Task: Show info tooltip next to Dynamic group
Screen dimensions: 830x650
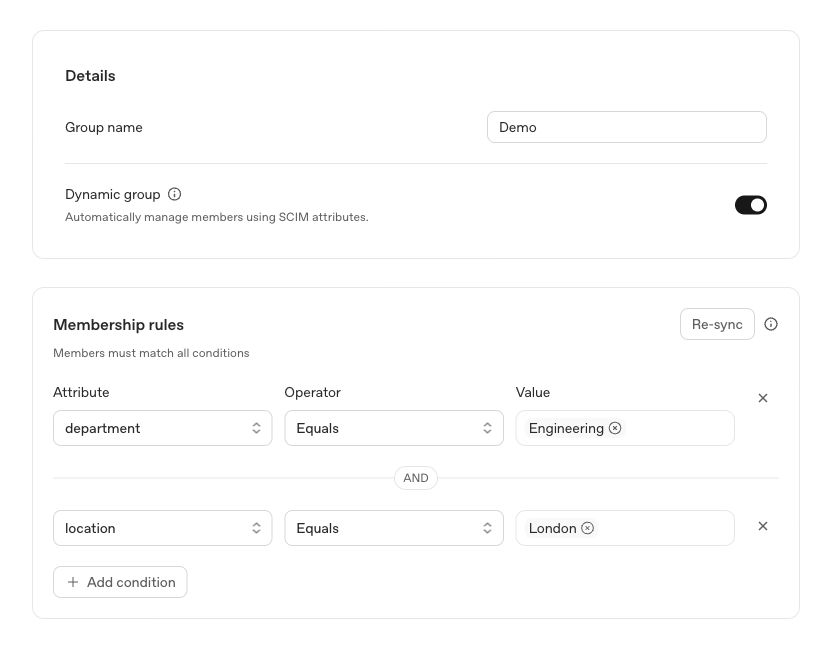Action: click(174, 194)
